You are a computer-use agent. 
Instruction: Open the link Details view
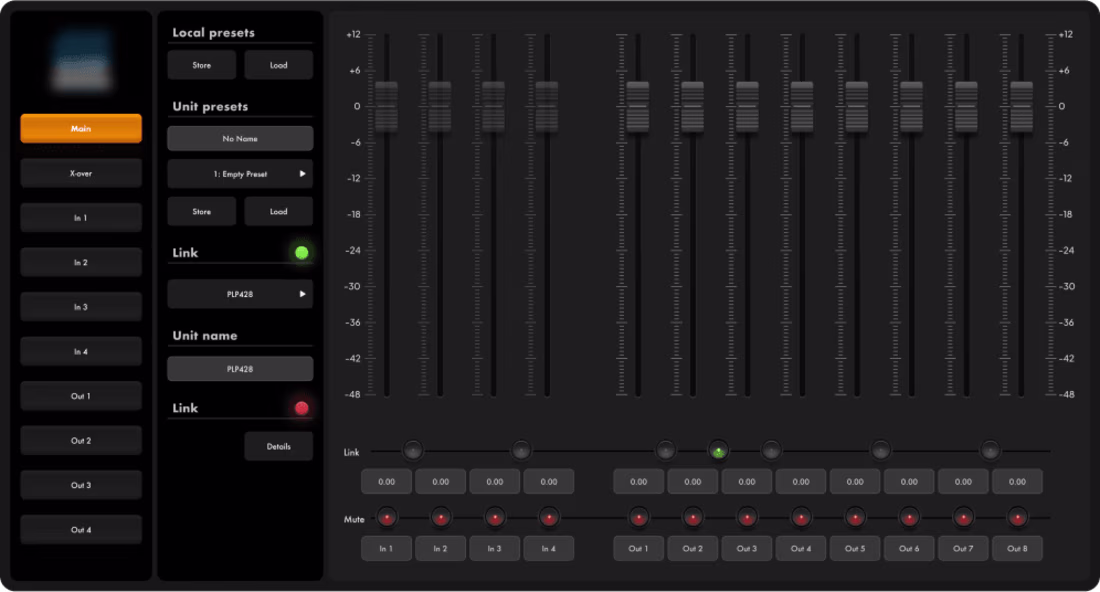[279, 446]
